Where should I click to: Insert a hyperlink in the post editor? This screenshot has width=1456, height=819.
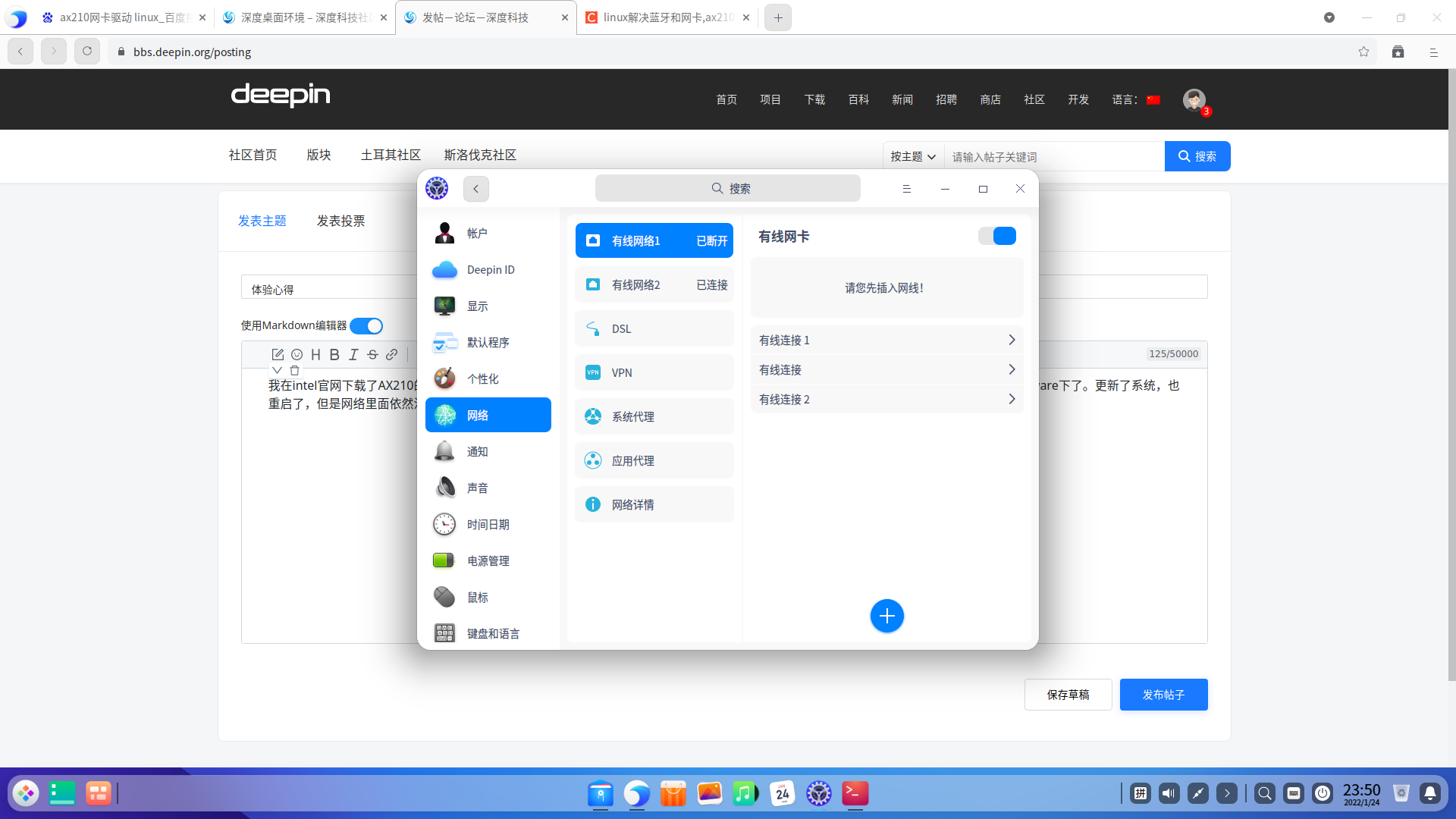pyautogui.click(x=392, y=354)
